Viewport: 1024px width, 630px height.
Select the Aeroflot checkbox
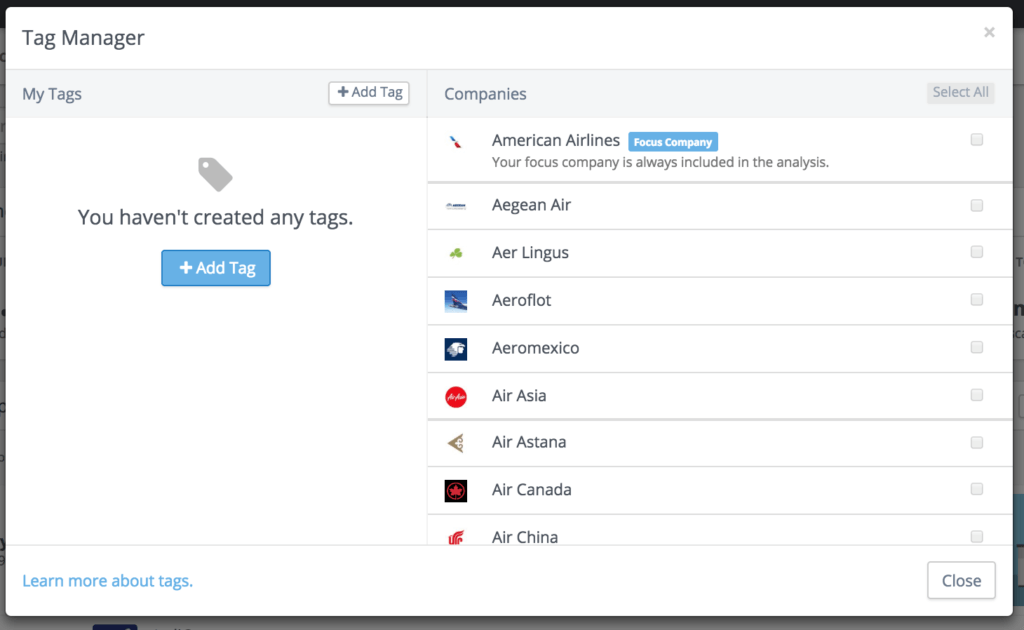point(976,300)
